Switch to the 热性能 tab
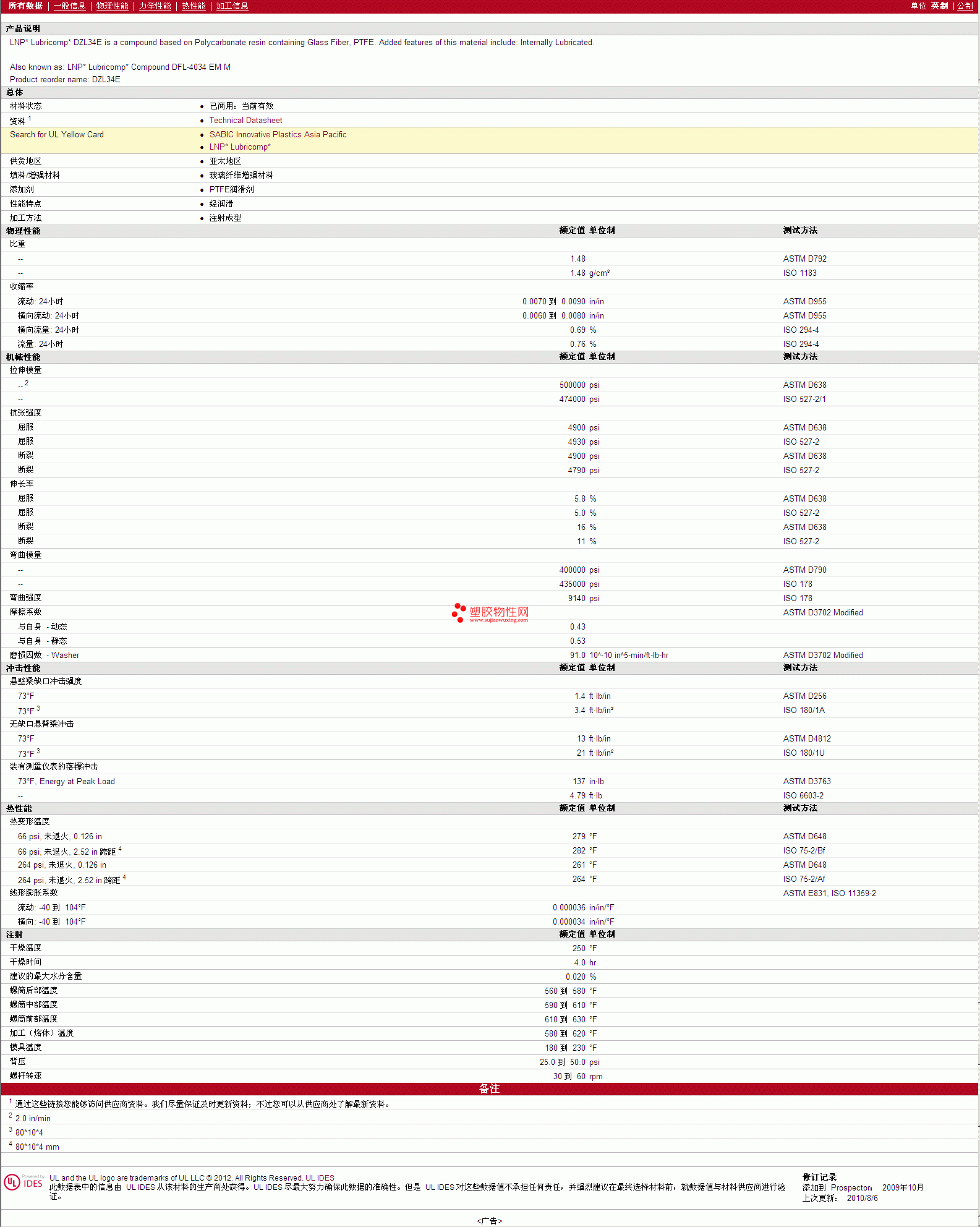 pos(194,6)
